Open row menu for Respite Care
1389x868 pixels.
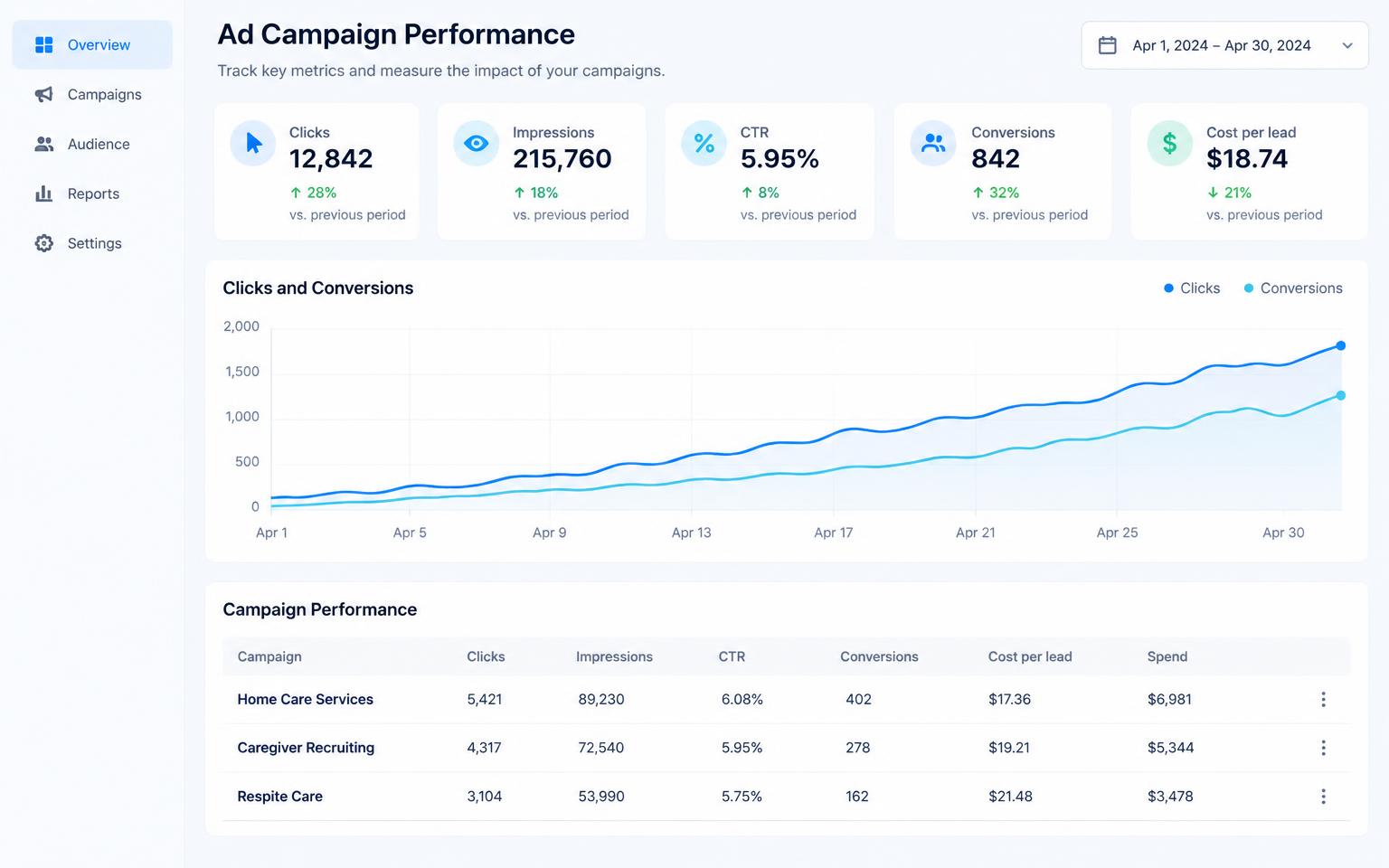pyautogui.click(x=1323, y=797)
